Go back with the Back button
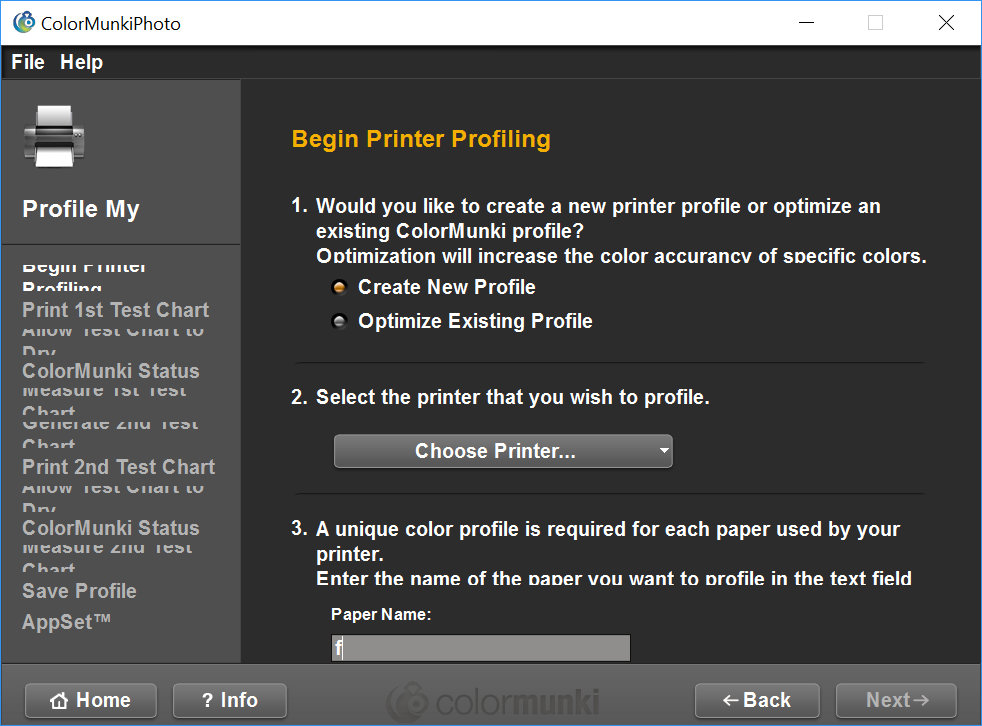This screenshot has height=726, width=982. click(x=757, y=700)
